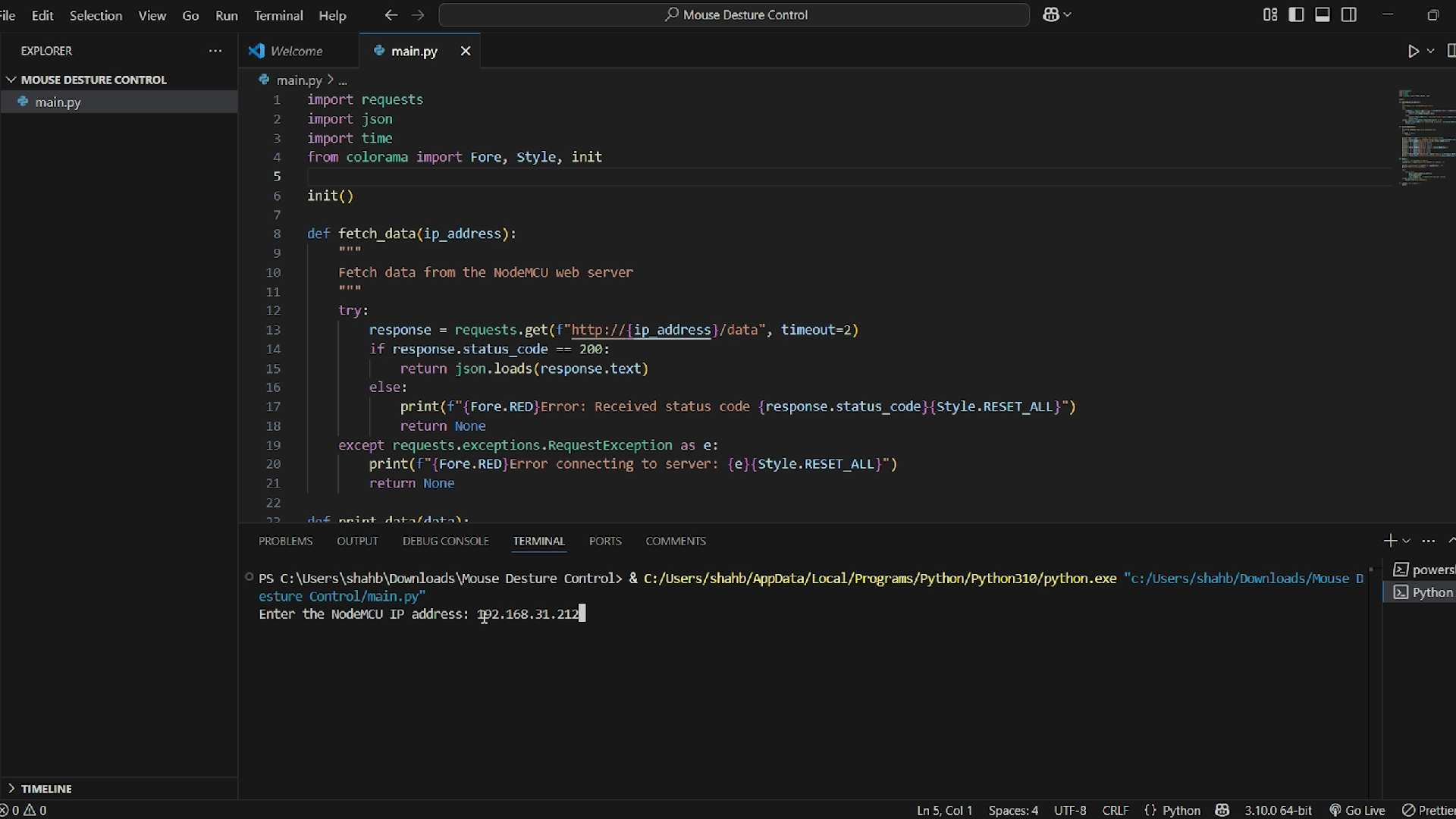
Task: Click the Go Forward arrow icon
Action: pyautogui.click(x=418, y=14)
